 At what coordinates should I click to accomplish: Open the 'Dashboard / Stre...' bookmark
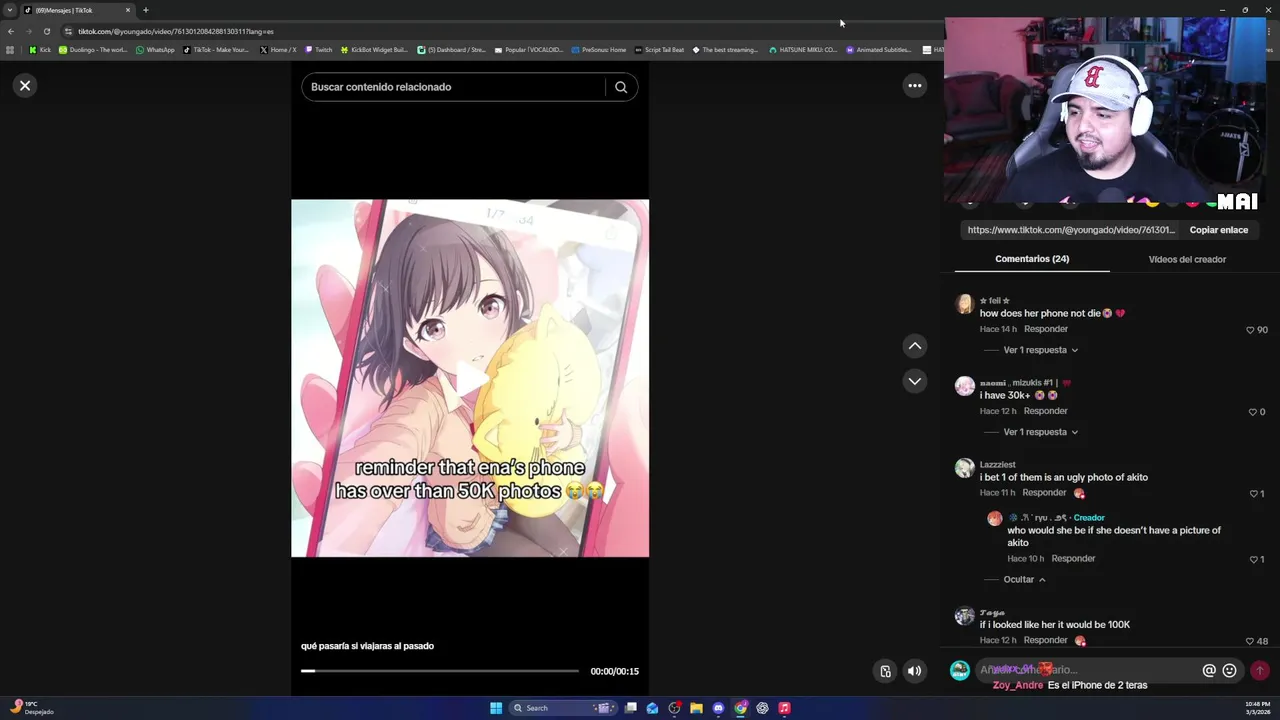[451, 50]
